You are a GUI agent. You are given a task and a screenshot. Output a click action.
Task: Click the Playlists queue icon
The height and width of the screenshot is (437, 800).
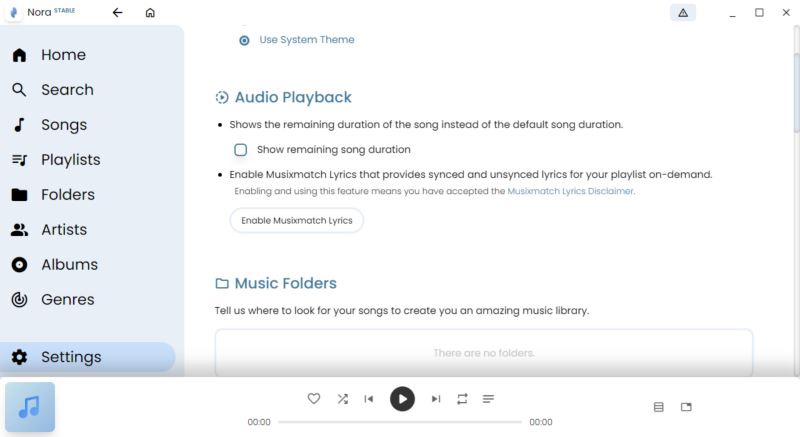click(19, 160)
